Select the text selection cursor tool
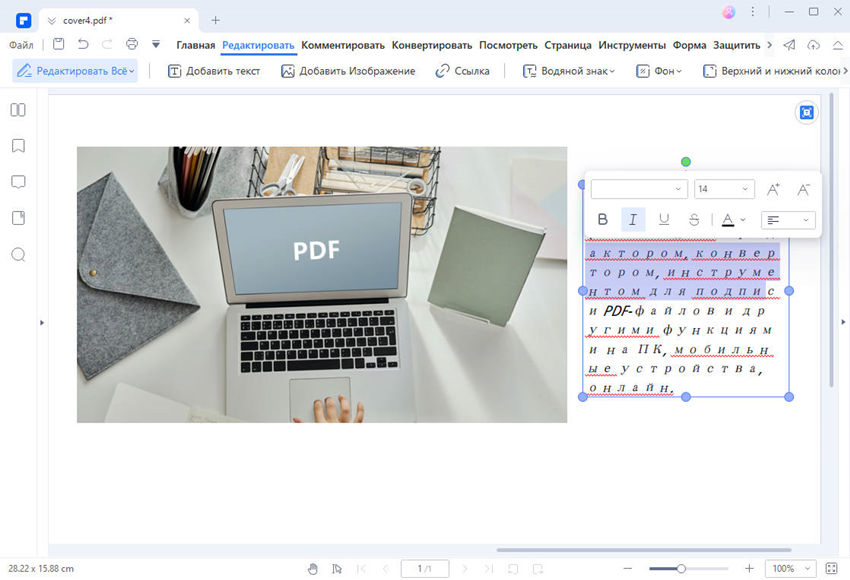 [337, 569]
